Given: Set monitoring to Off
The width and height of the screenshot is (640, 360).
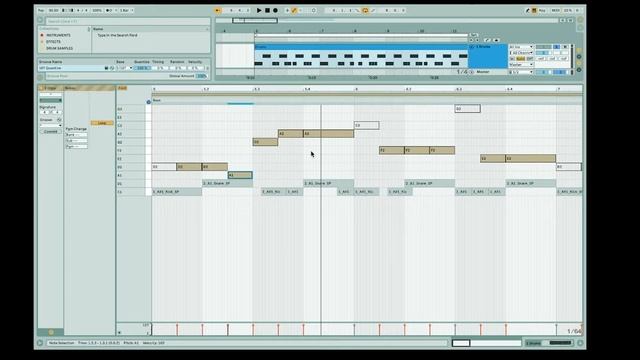Looking at the screenshot, I should click(x=530, y=59).
